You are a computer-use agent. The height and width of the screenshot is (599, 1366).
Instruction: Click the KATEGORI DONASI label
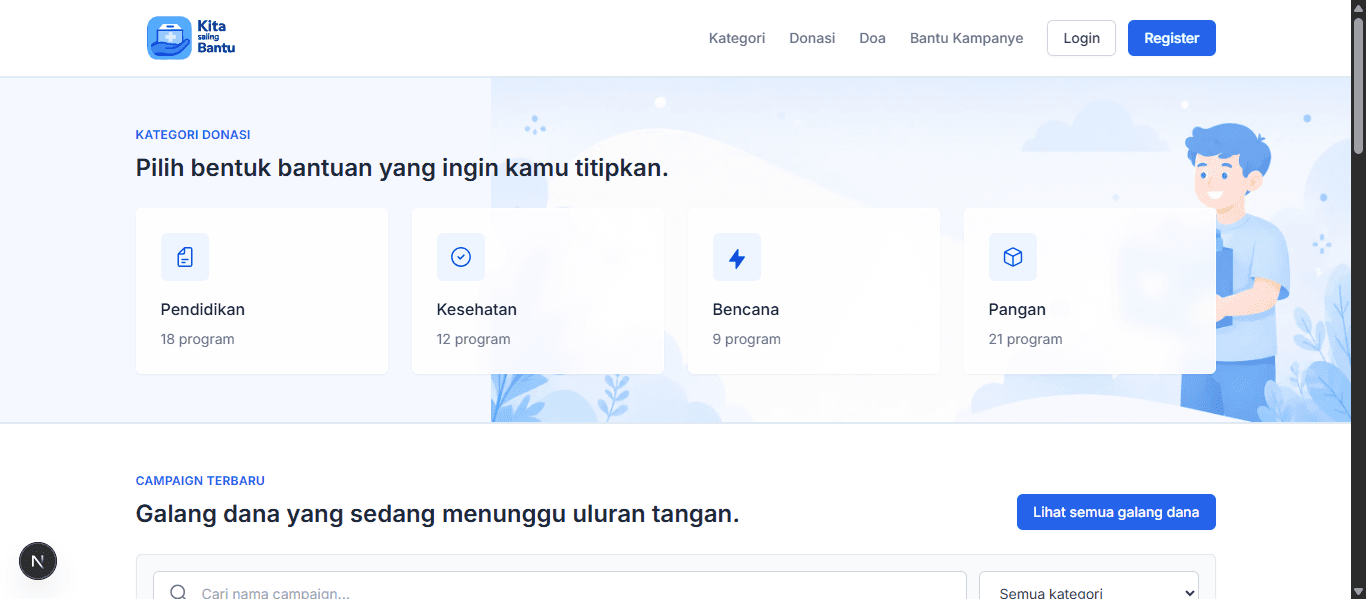point(193,134)
